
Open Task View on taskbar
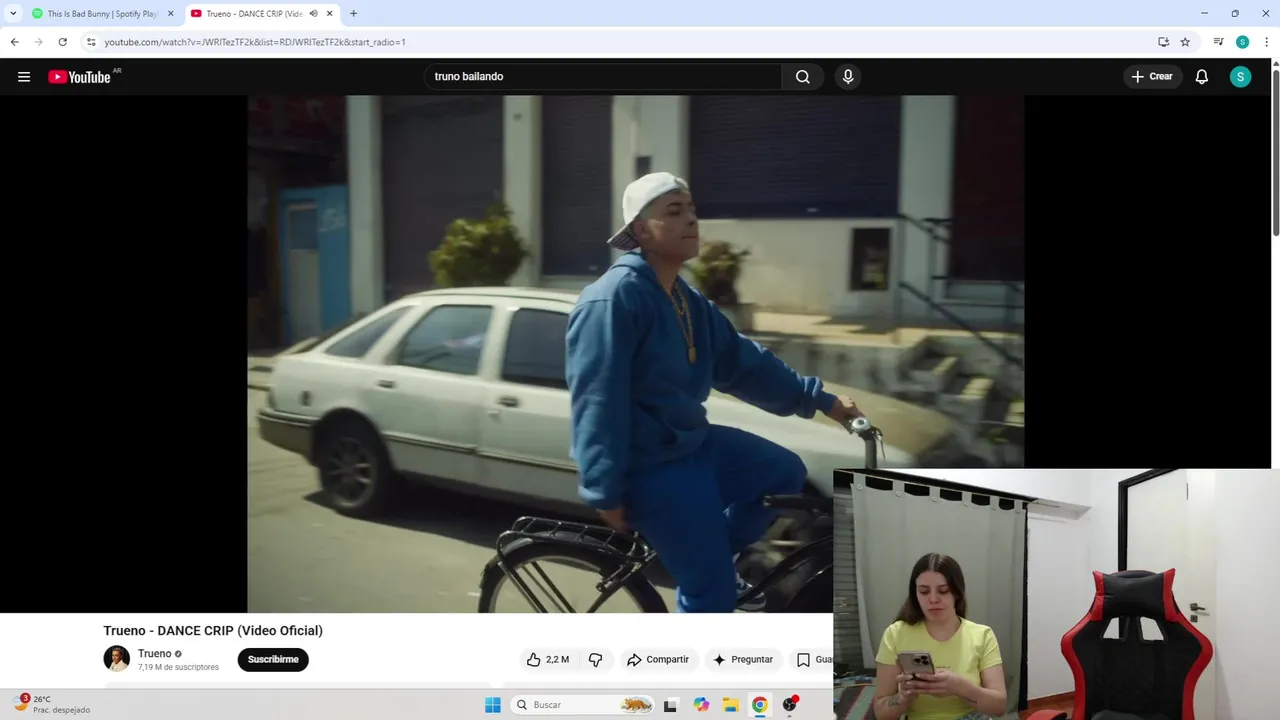coord(670,705)
